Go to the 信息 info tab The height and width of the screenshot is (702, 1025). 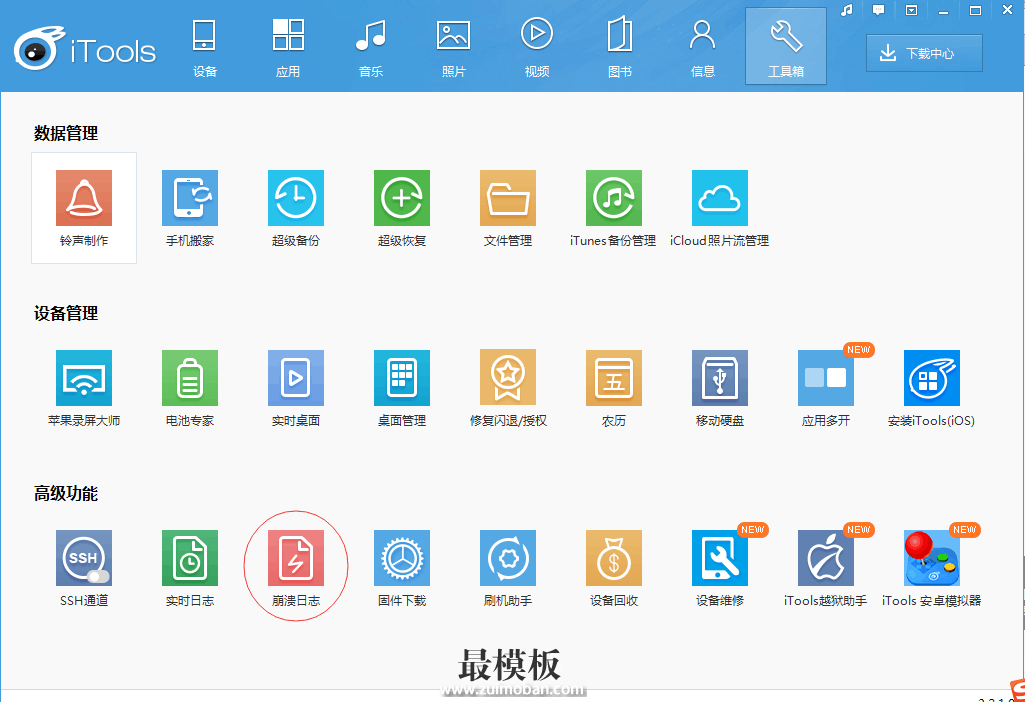(x=703, y=48)
